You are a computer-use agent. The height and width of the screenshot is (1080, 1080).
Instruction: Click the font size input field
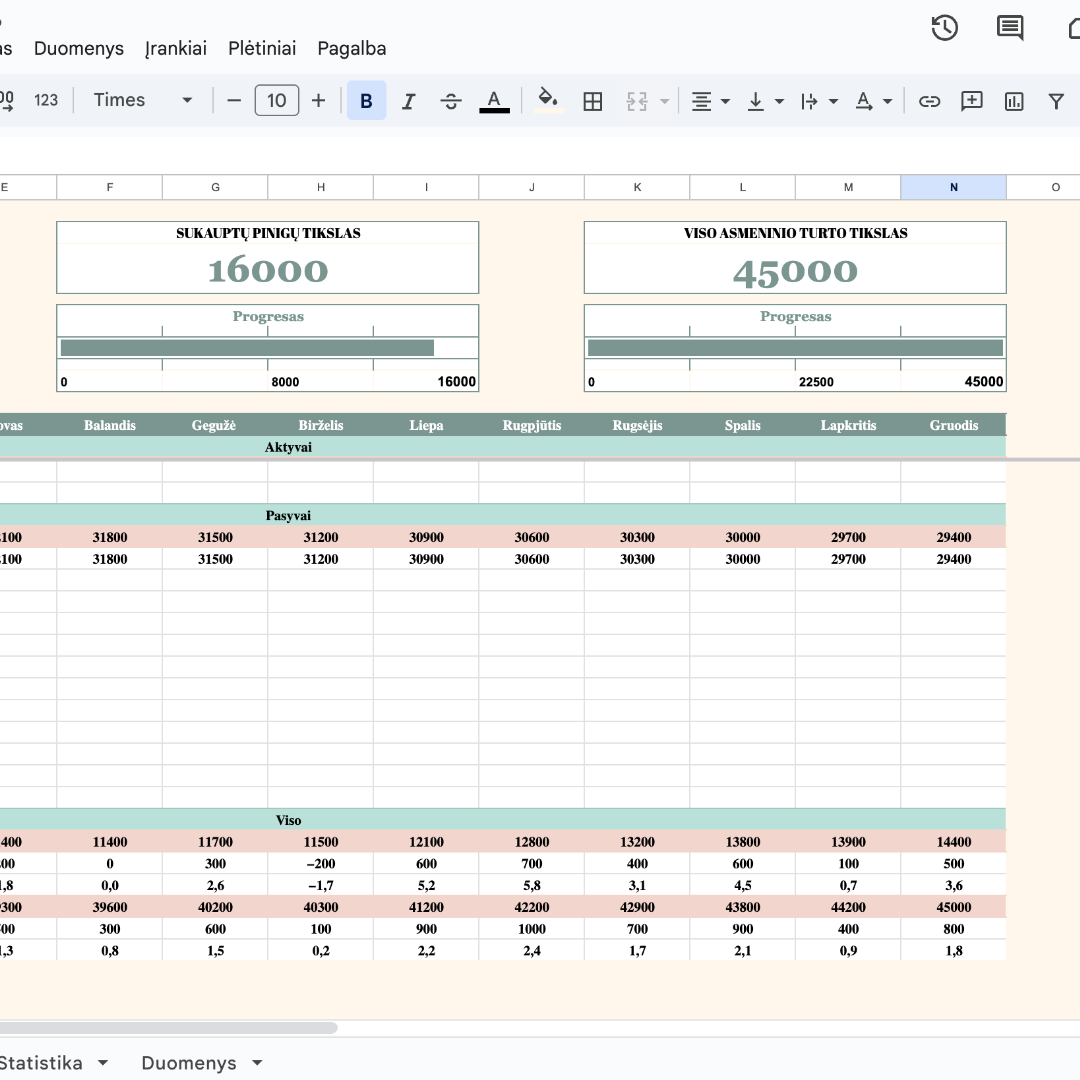tap(277, 100)
